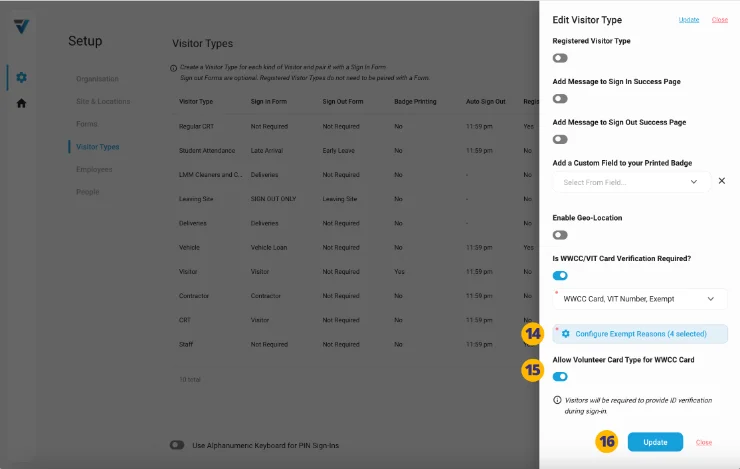Clear the custom badge field with X icon
Image resolution: width=740 pixels, height=469 pixels.
click(x=722, y=181)
